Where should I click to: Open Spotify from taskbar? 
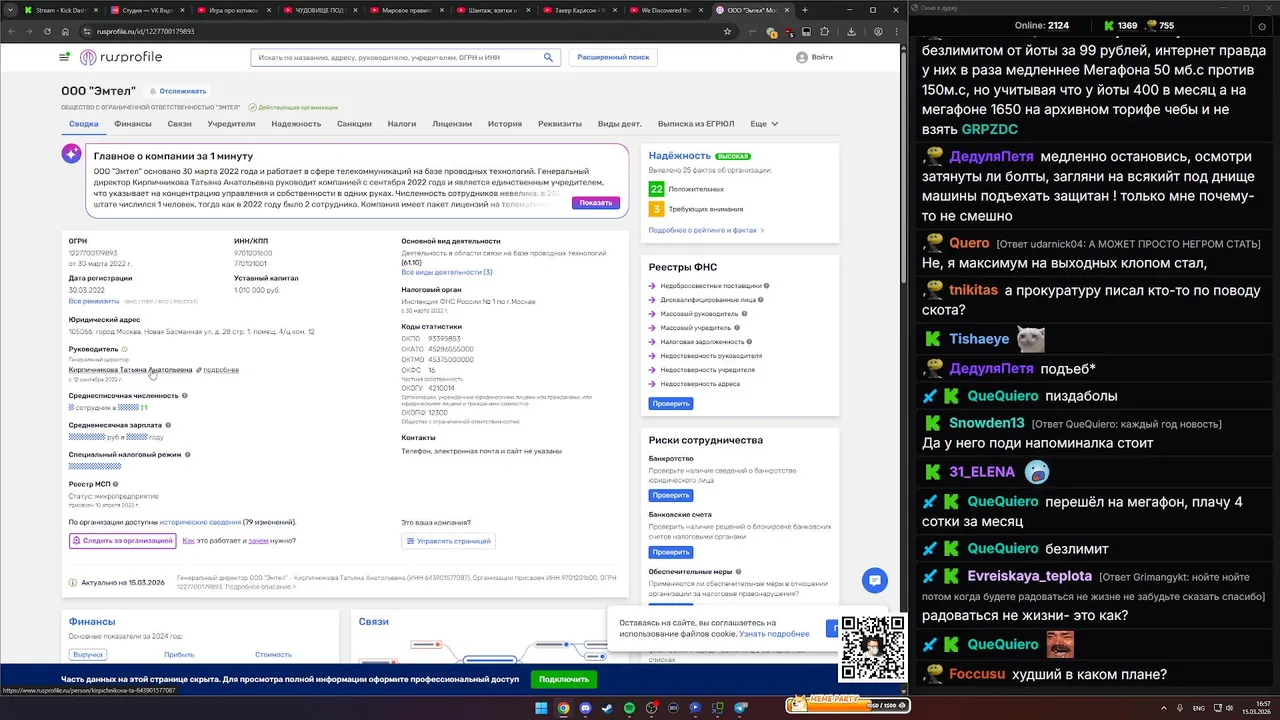pos(629,708)
